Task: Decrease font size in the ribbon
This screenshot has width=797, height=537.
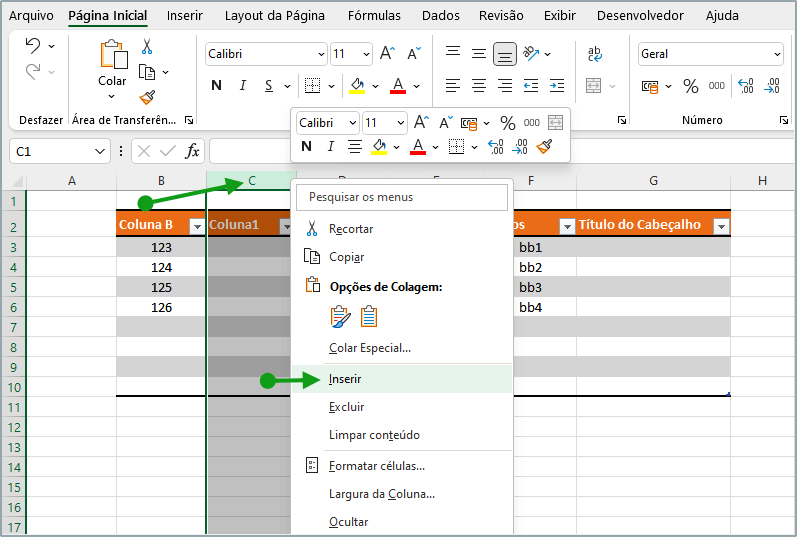Action: pos(414,53)
